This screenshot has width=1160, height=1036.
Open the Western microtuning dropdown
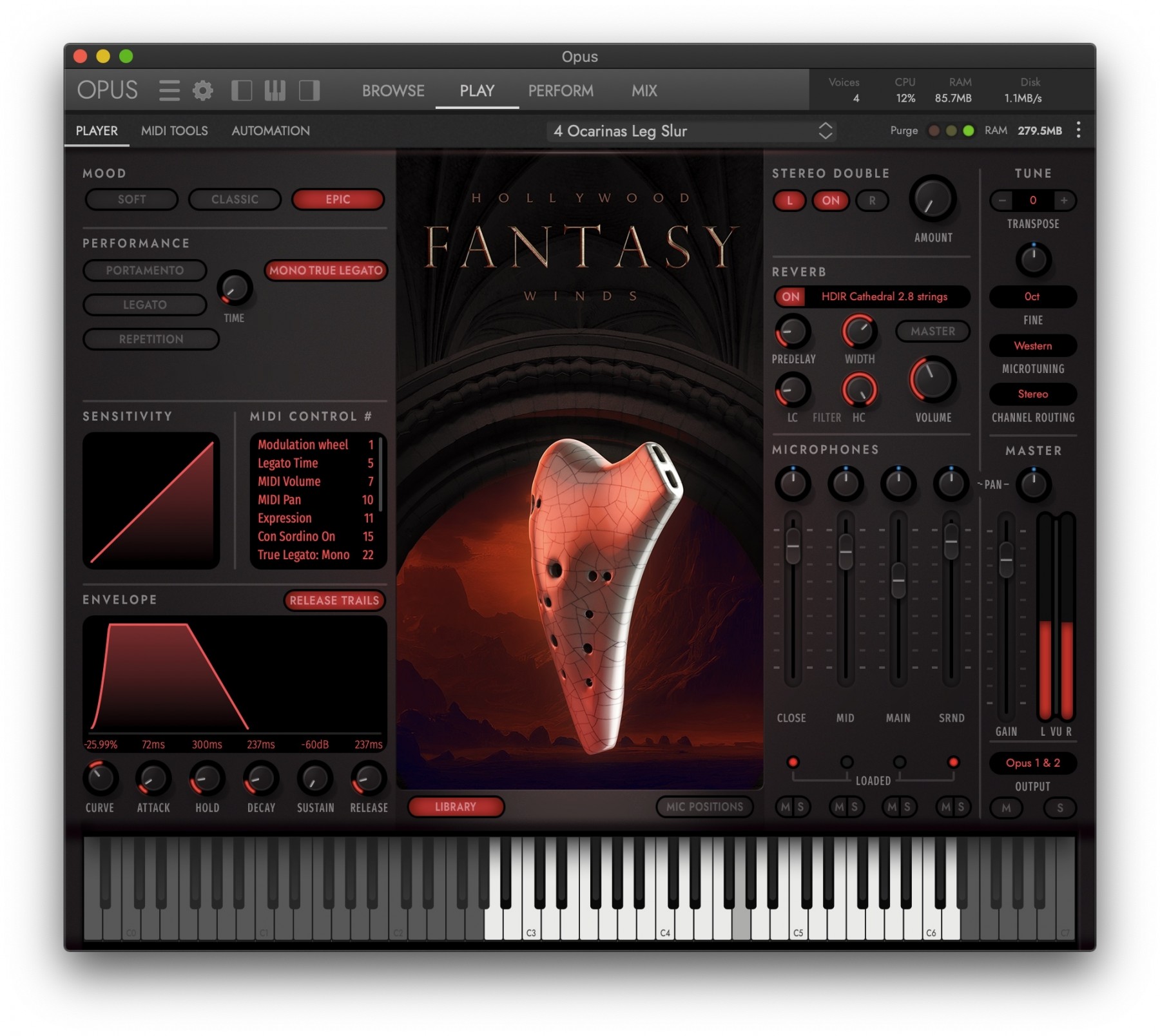pyautogui.click(x=1032, y=346)
